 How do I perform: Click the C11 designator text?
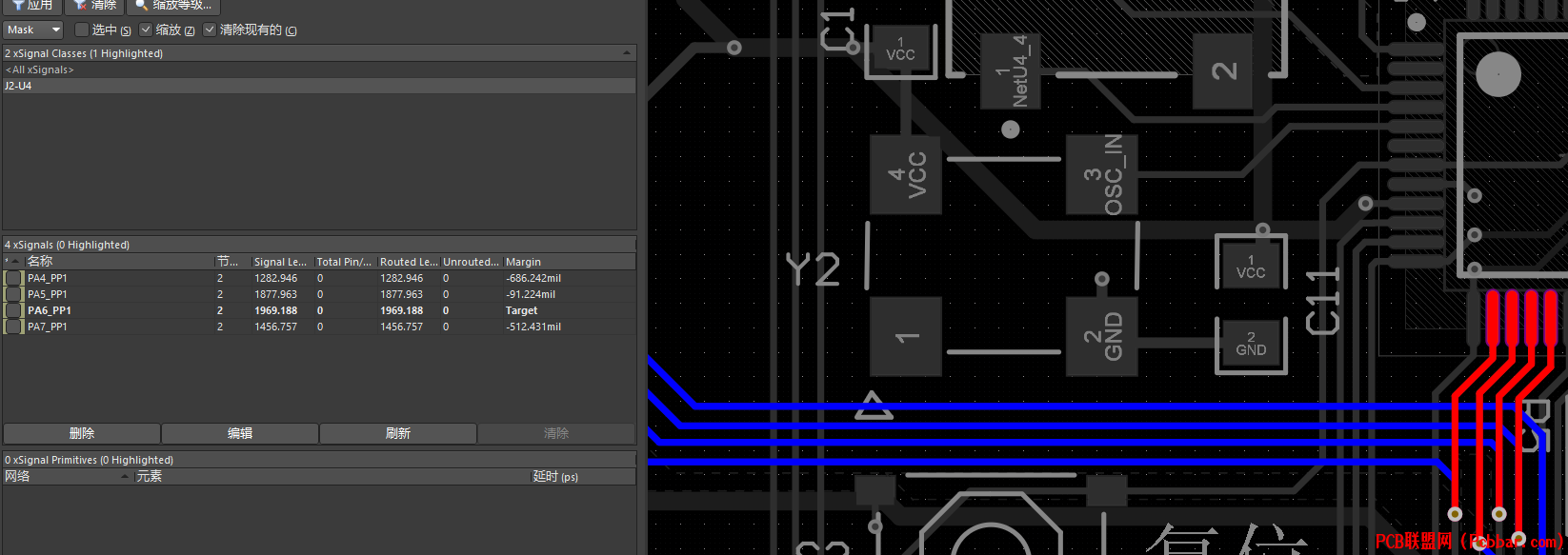pos(1321,302)
